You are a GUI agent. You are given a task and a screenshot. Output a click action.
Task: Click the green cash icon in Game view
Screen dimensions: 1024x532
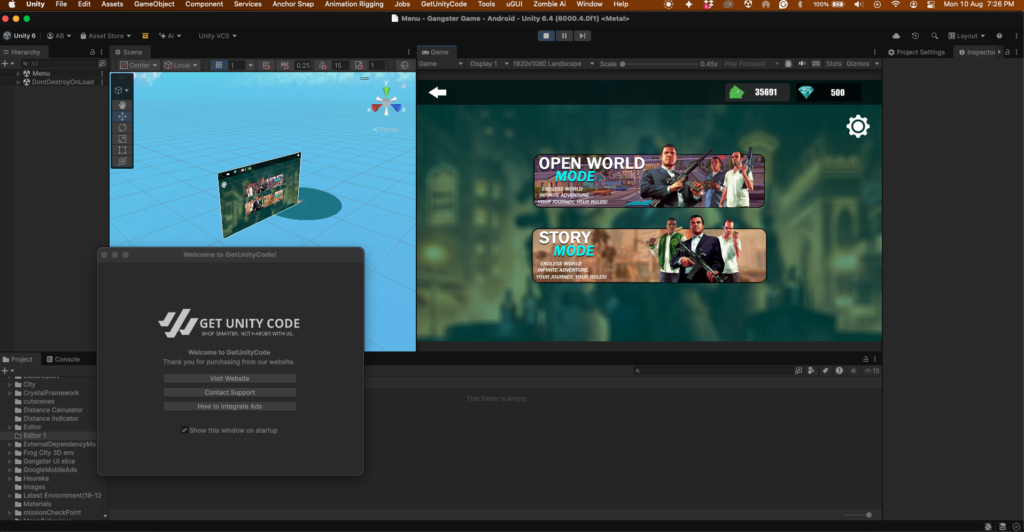(737, 92)
